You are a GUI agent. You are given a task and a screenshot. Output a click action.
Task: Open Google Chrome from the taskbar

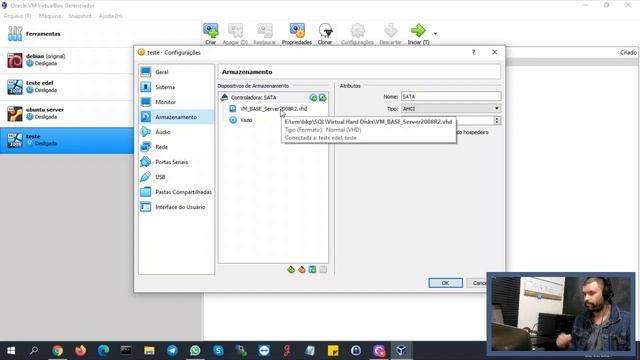point(58,351)
